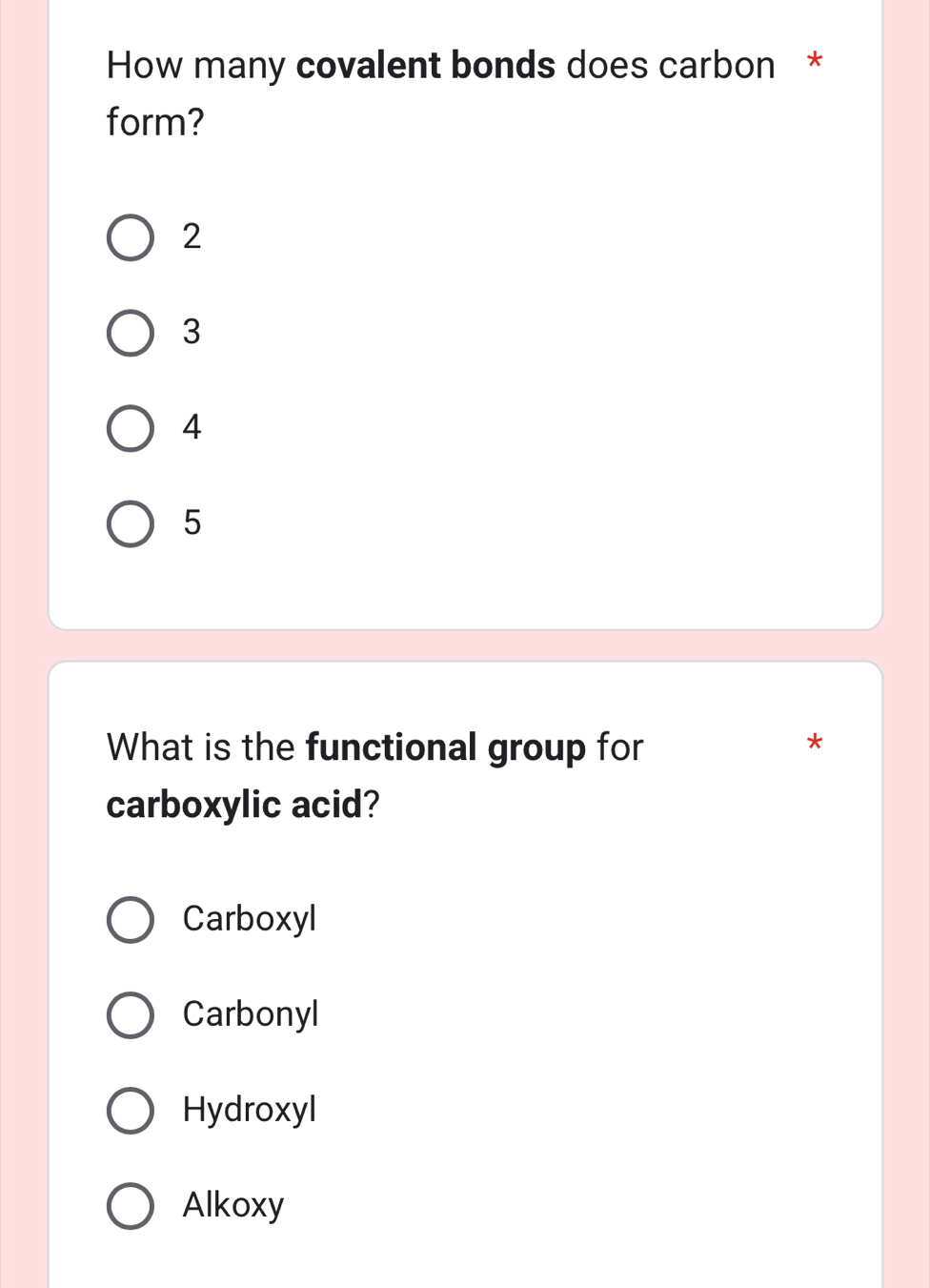Click the "Carboxyl" option label
The height and width of the screenshot is (1288, 930).
249,918
